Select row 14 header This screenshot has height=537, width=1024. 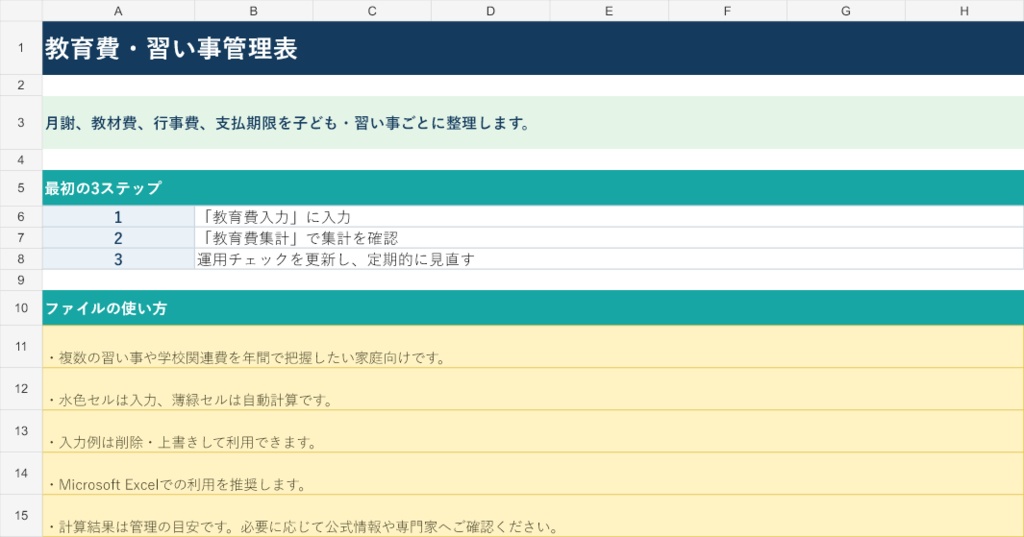pyautogui.click(x=21, y=473)
